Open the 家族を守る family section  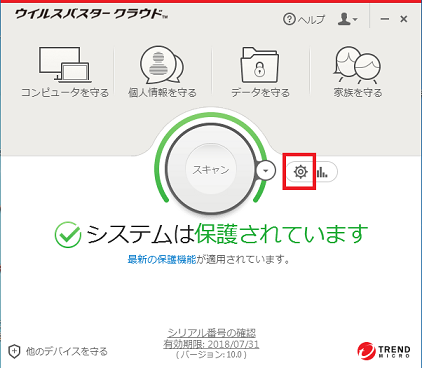[358, 72]
